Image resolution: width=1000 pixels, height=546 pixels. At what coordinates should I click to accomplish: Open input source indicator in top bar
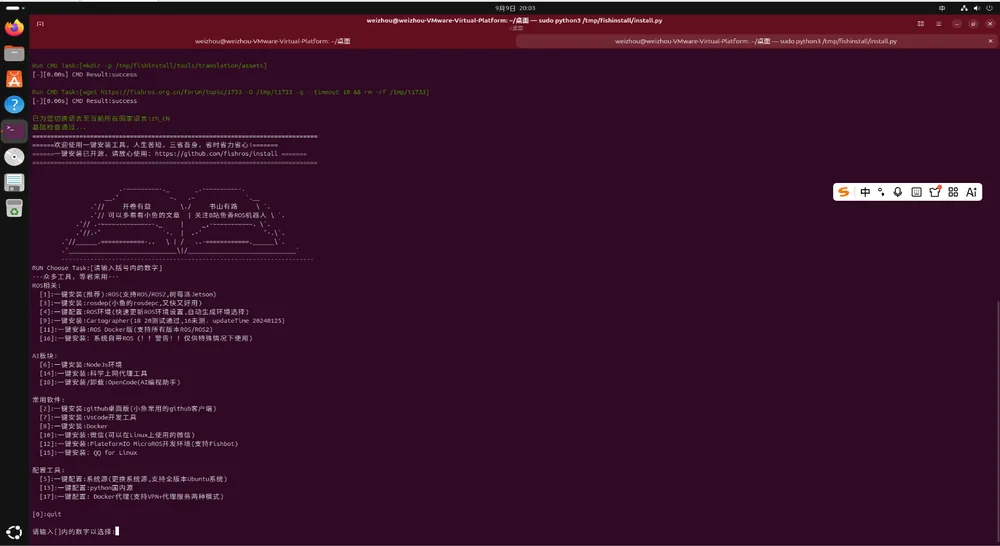pyautogui.click(x=942, y=8)
